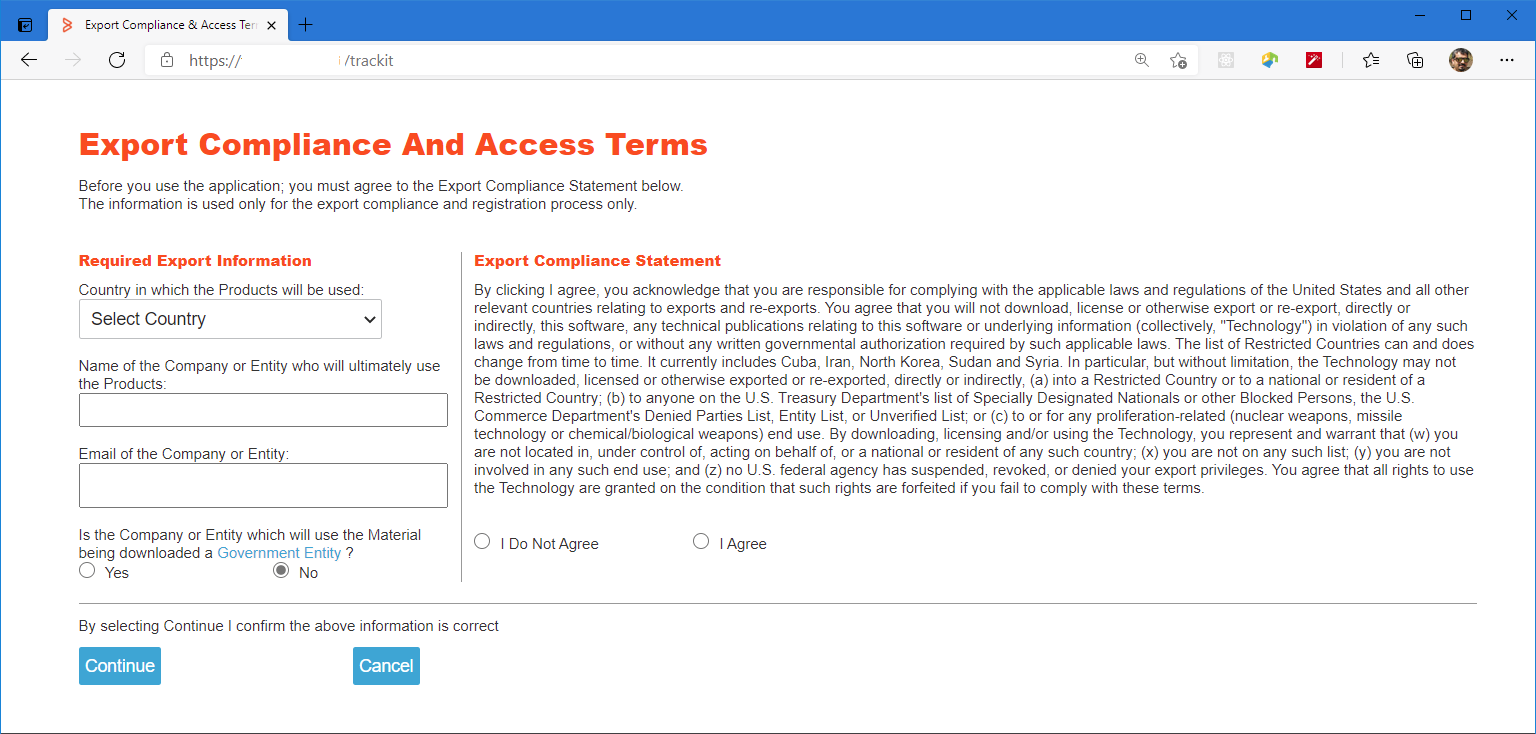The width and height of the screenshot is (1536, 734).
Task: Click the Cancel button
Action: tap(386, 666)
